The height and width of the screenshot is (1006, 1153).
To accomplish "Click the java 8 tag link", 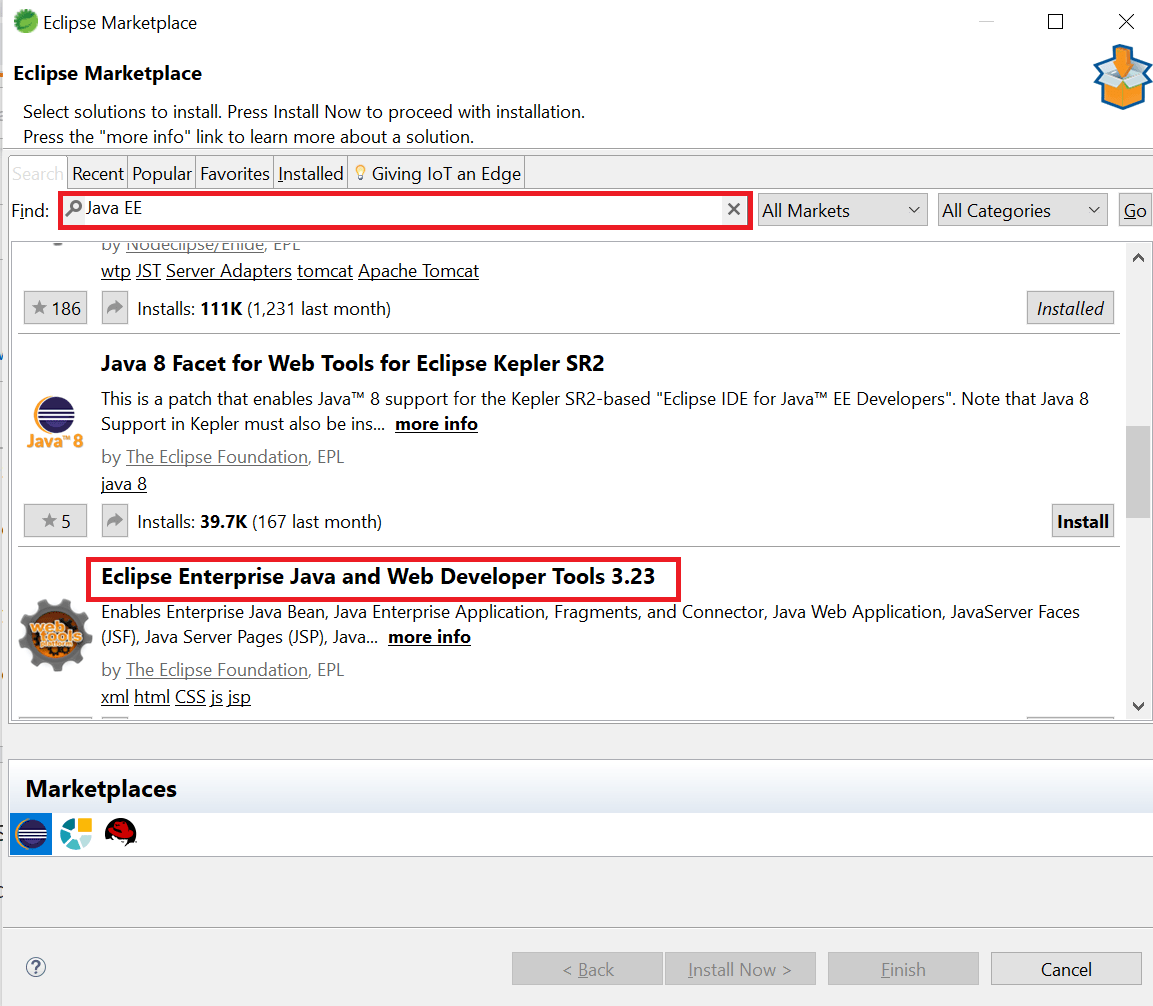I will 124,484.
